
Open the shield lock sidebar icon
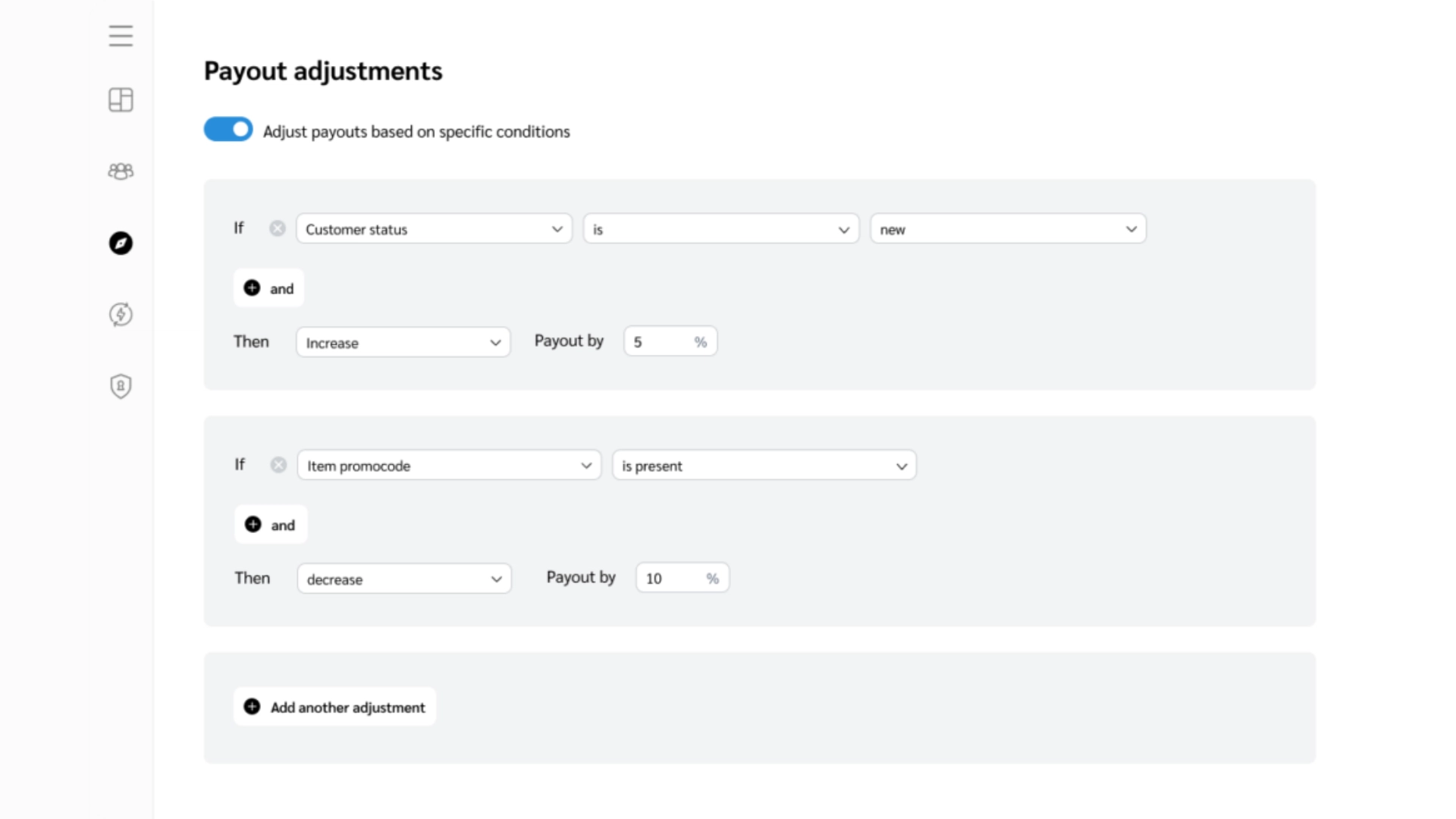tap(121, 386)
